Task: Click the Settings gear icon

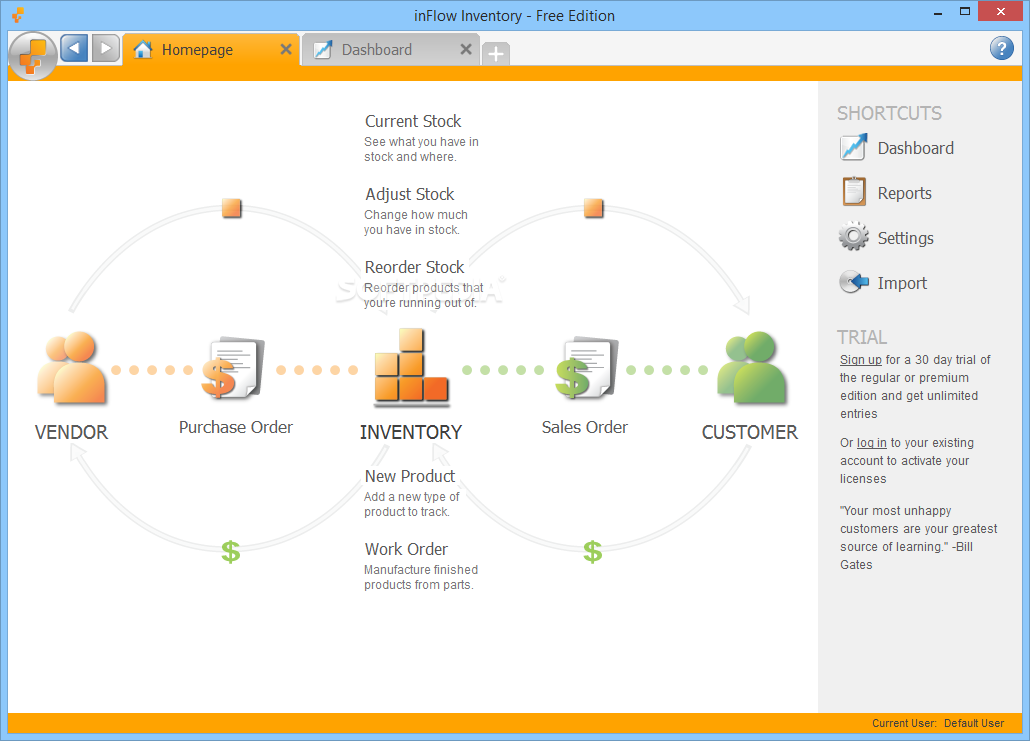Action: click(x=853, y=237)
